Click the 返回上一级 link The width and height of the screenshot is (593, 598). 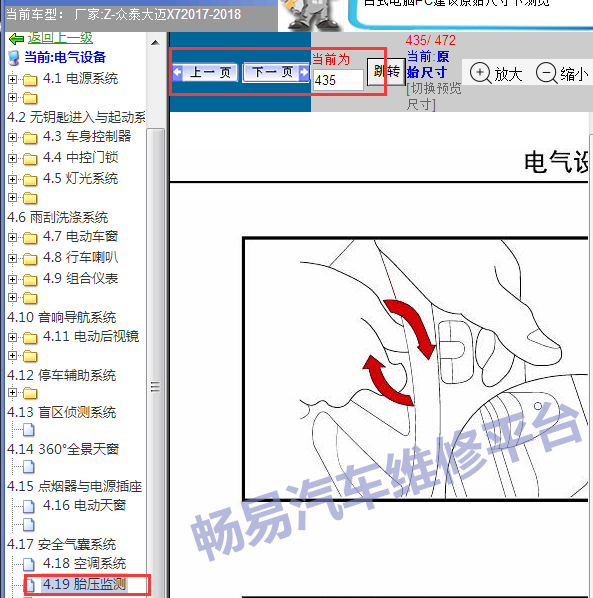pos(60,38)
